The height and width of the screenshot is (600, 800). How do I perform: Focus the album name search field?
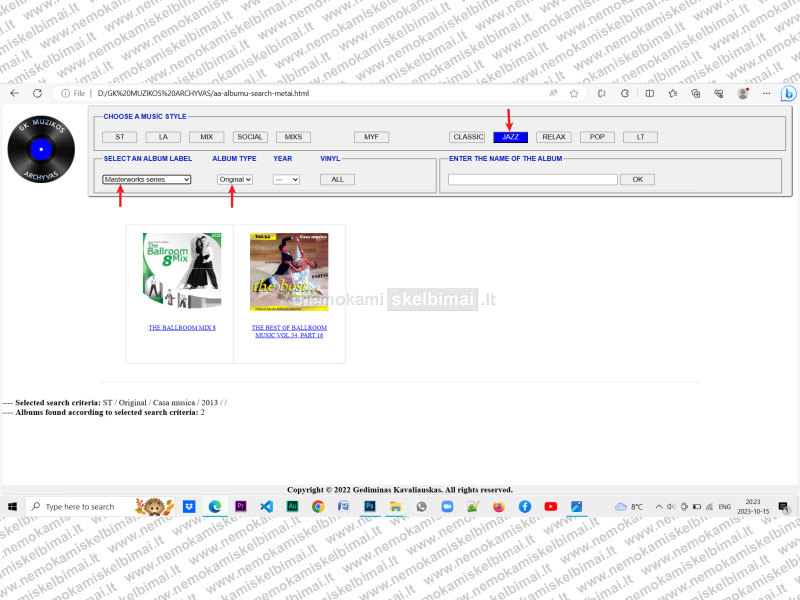[x=533, y=180]
